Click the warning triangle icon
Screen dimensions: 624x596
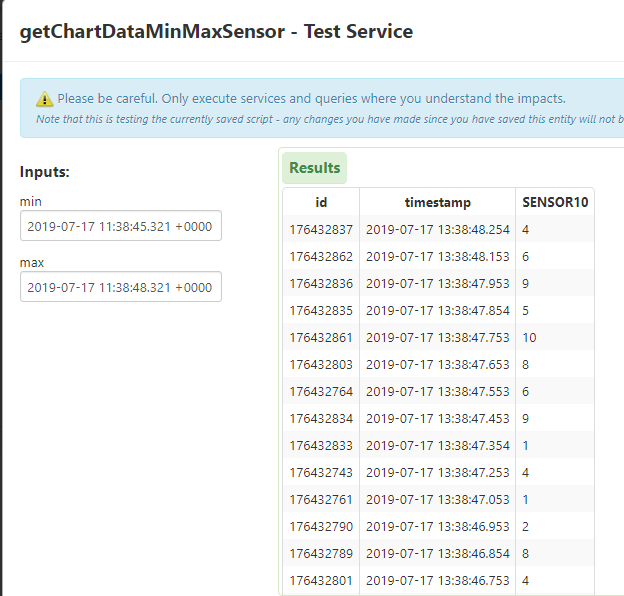tap(45, 99)
